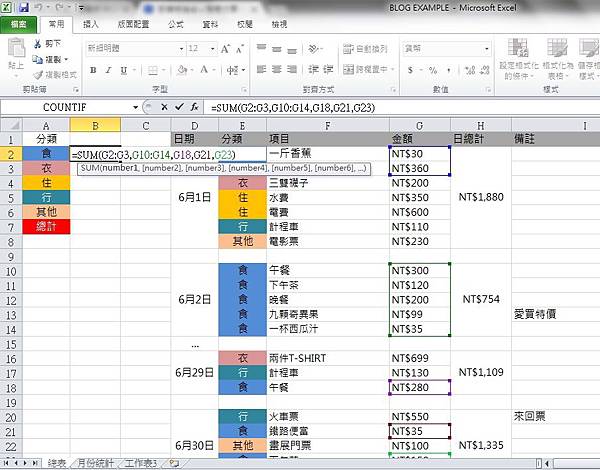This screenshot has height=470, width=600.
Task: Apply comma style
Action: click(448, 70)
